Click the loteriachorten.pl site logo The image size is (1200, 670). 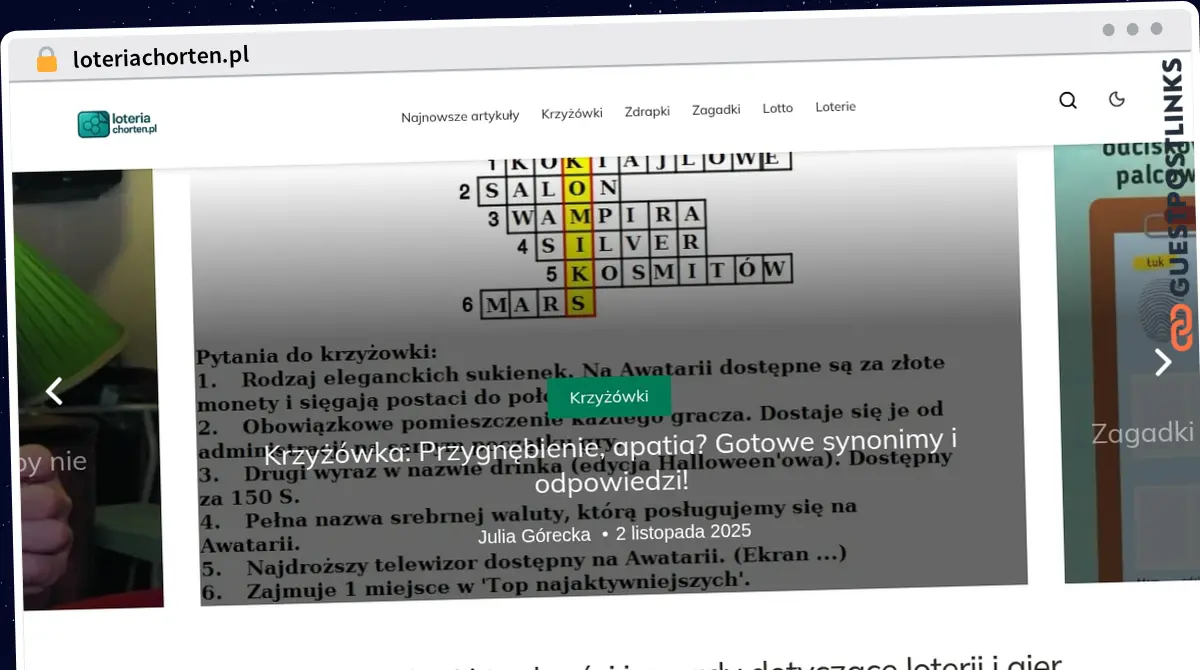(x=118, y=124)
